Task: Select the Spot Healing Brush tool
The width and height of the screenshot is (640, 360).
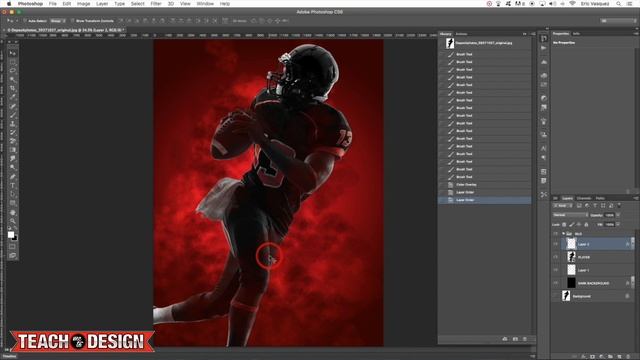Action: pos(13,106)
